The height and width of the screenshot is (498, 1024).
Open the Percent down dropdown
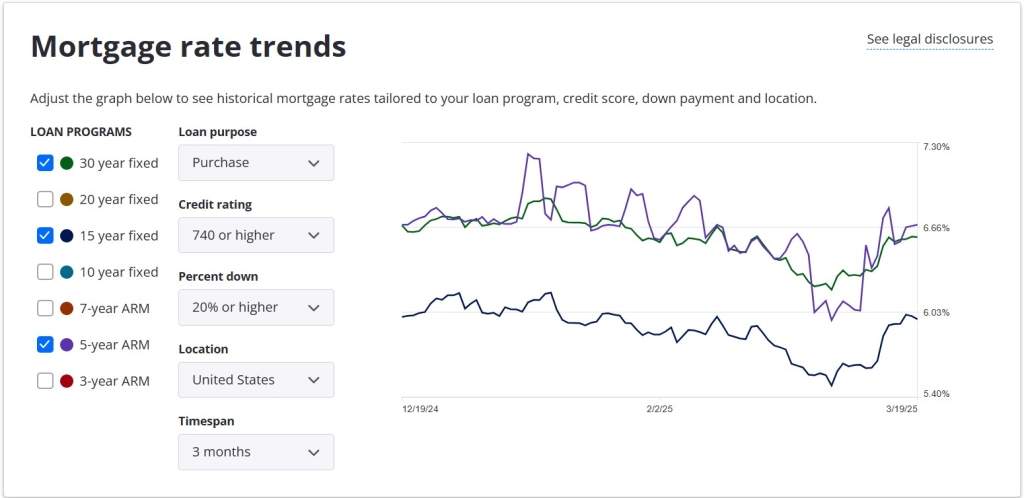(x=256, y=307)
